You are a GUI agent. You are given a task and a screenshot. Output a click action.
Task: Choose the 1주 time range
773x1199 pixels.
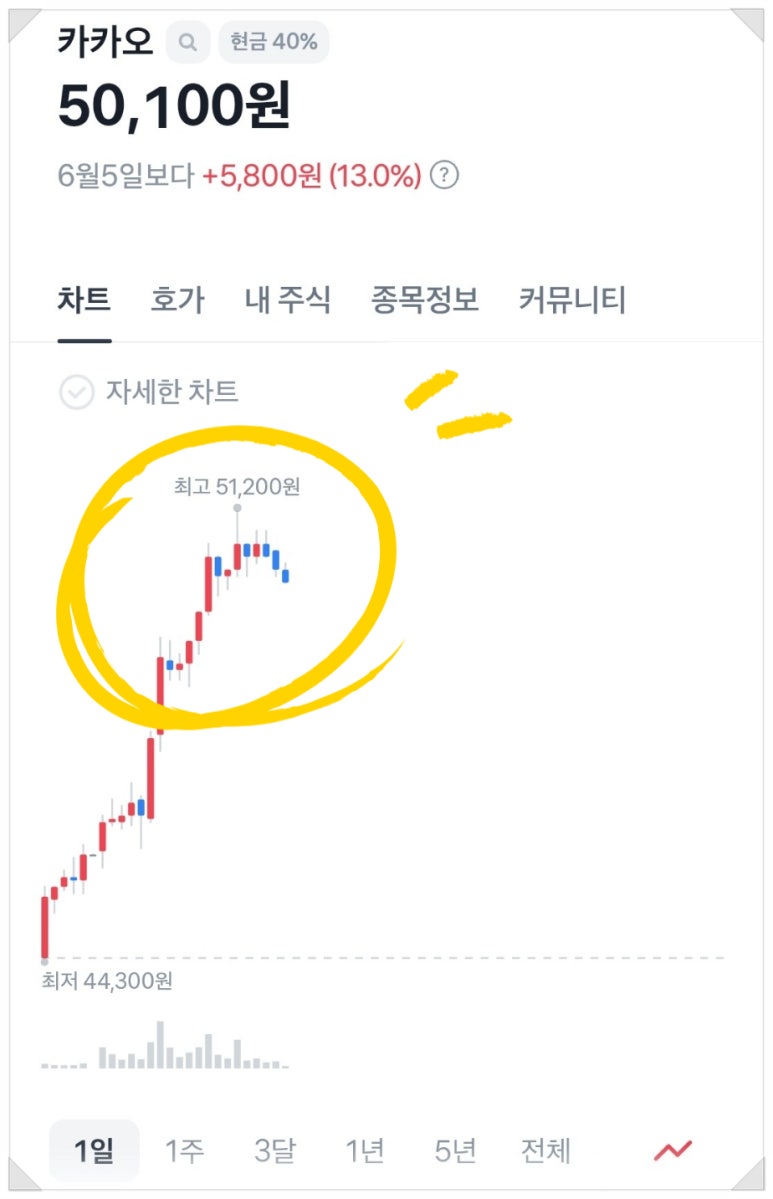(x=184, y=1150)
